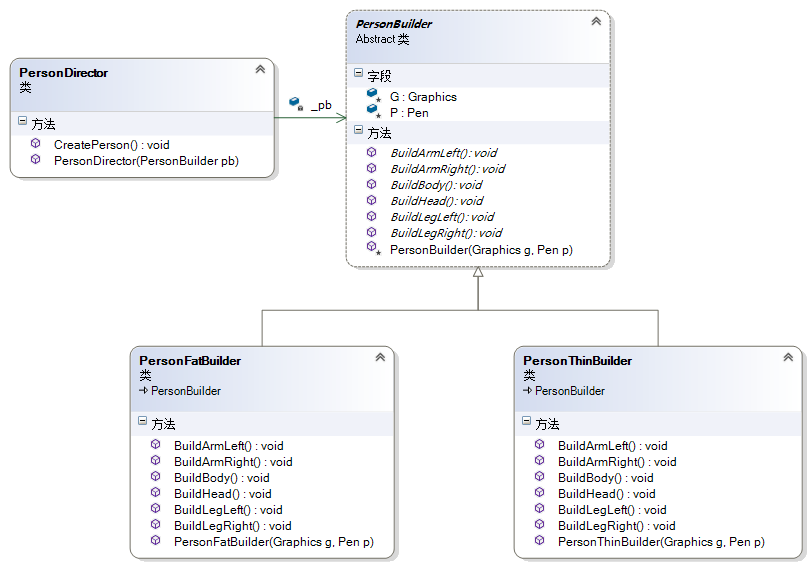The image size is (811, 567).
Task: Collapse the PersonFatBuilder class chevron
Action: 380,357
